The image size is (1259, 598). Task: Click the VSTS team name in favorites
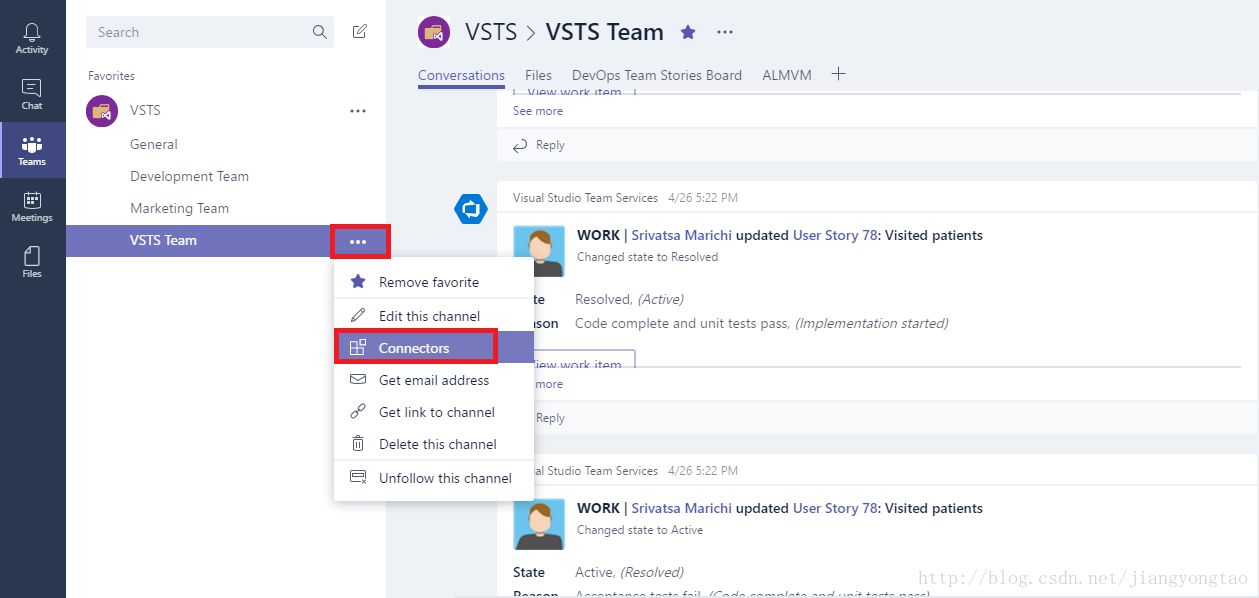click(145, 110)
